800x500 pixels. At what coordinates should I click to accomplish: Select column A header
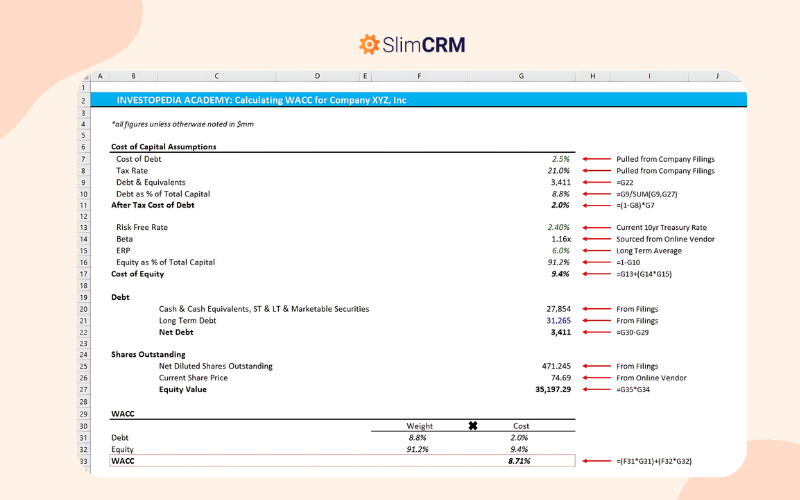coord(100,76)
